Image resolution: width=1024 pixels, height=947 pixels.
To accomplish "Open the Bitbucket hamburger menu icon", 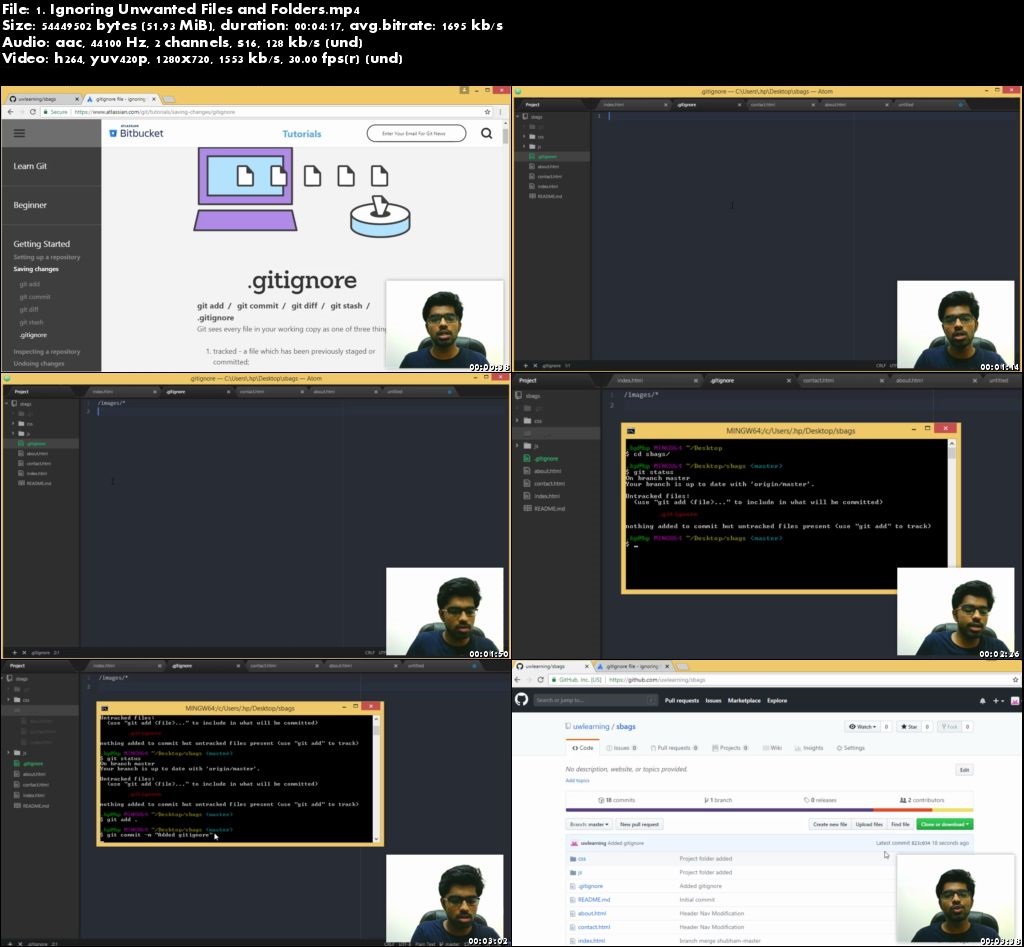I will 19,133.
